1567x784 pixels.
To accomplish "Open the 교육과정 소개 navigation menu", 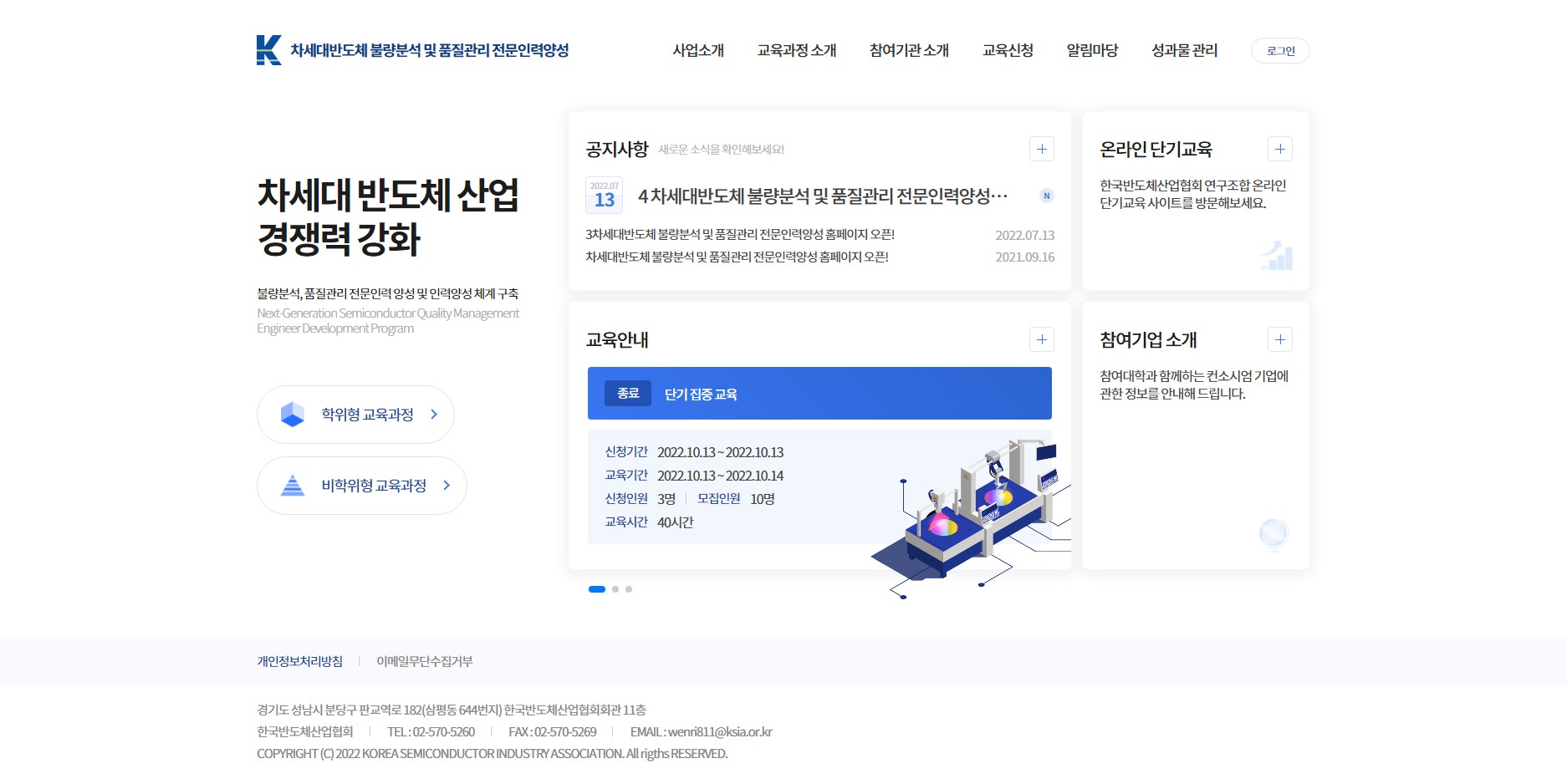I will coord(796,51).
